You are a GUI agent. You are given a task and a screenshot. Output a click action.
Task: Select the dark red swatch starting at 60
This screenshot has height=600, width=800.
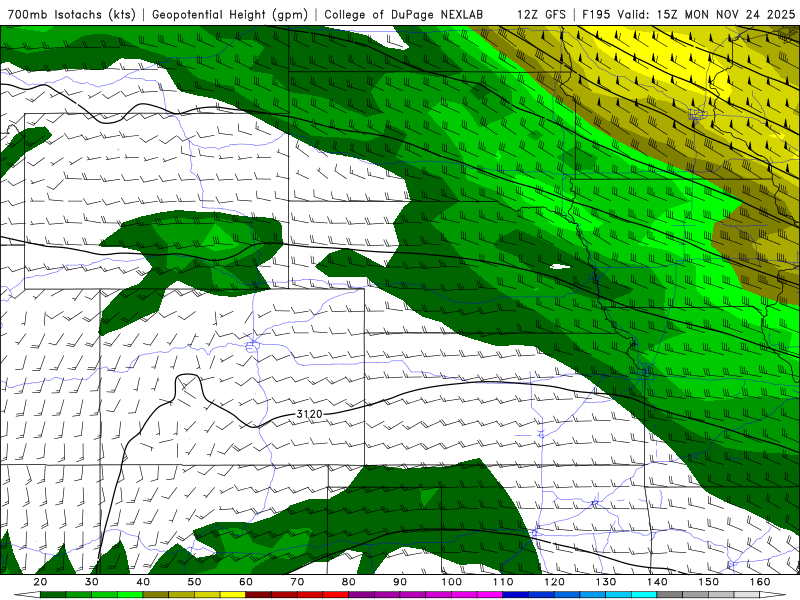259,594
